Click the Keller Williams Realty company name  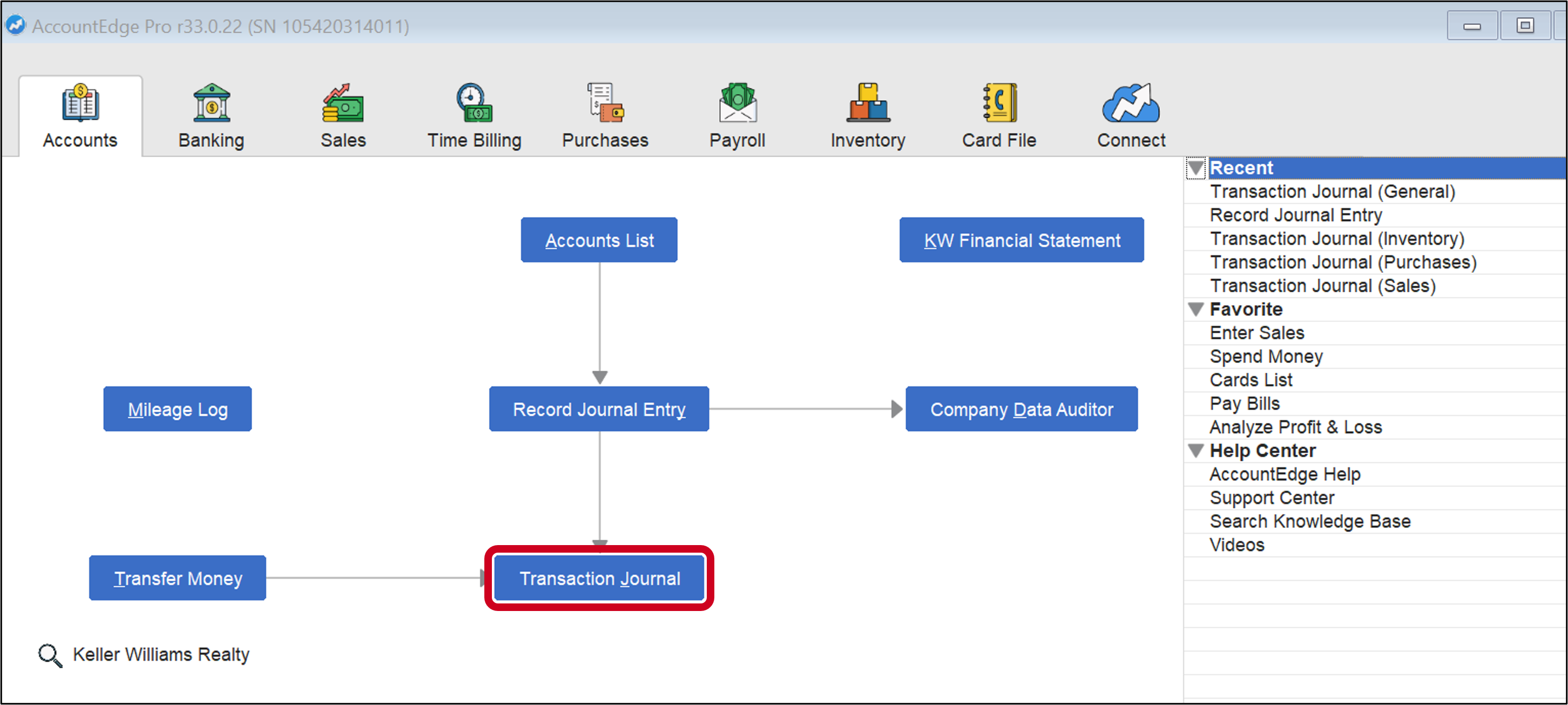click(x=161, y=654)
